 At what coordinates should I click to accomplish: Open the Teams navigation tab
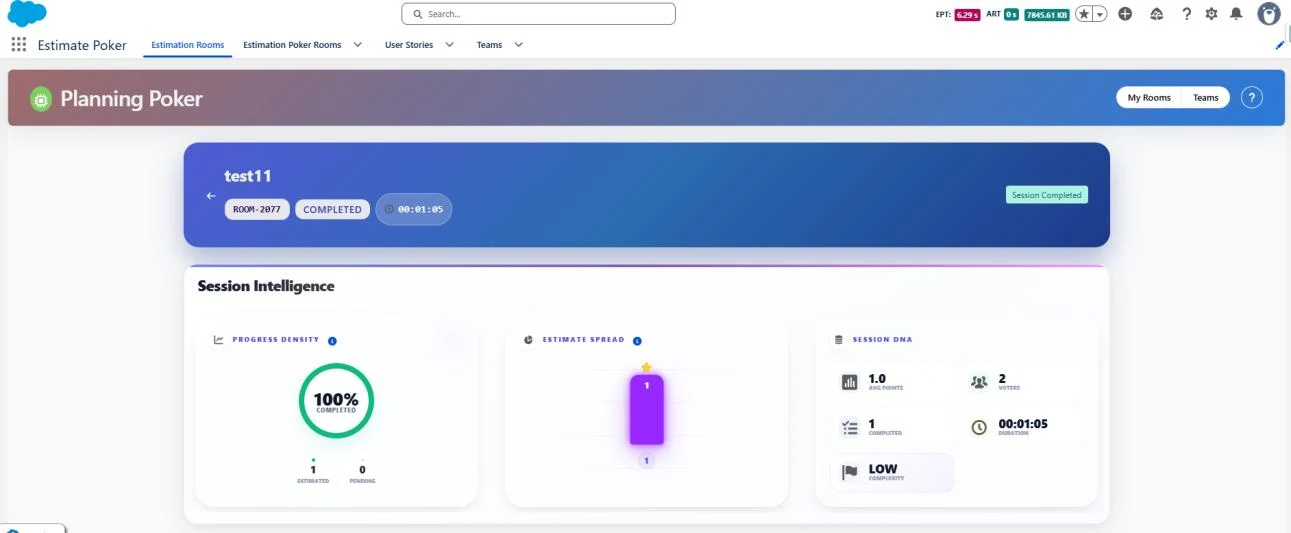pos(489,45)
